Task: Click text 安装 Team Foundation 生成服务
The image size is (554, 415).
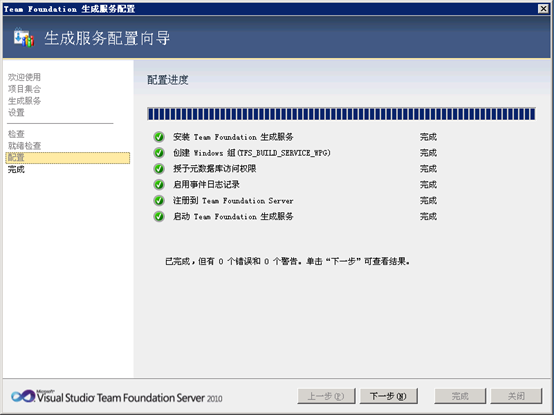Action: (x=233, y=137)
